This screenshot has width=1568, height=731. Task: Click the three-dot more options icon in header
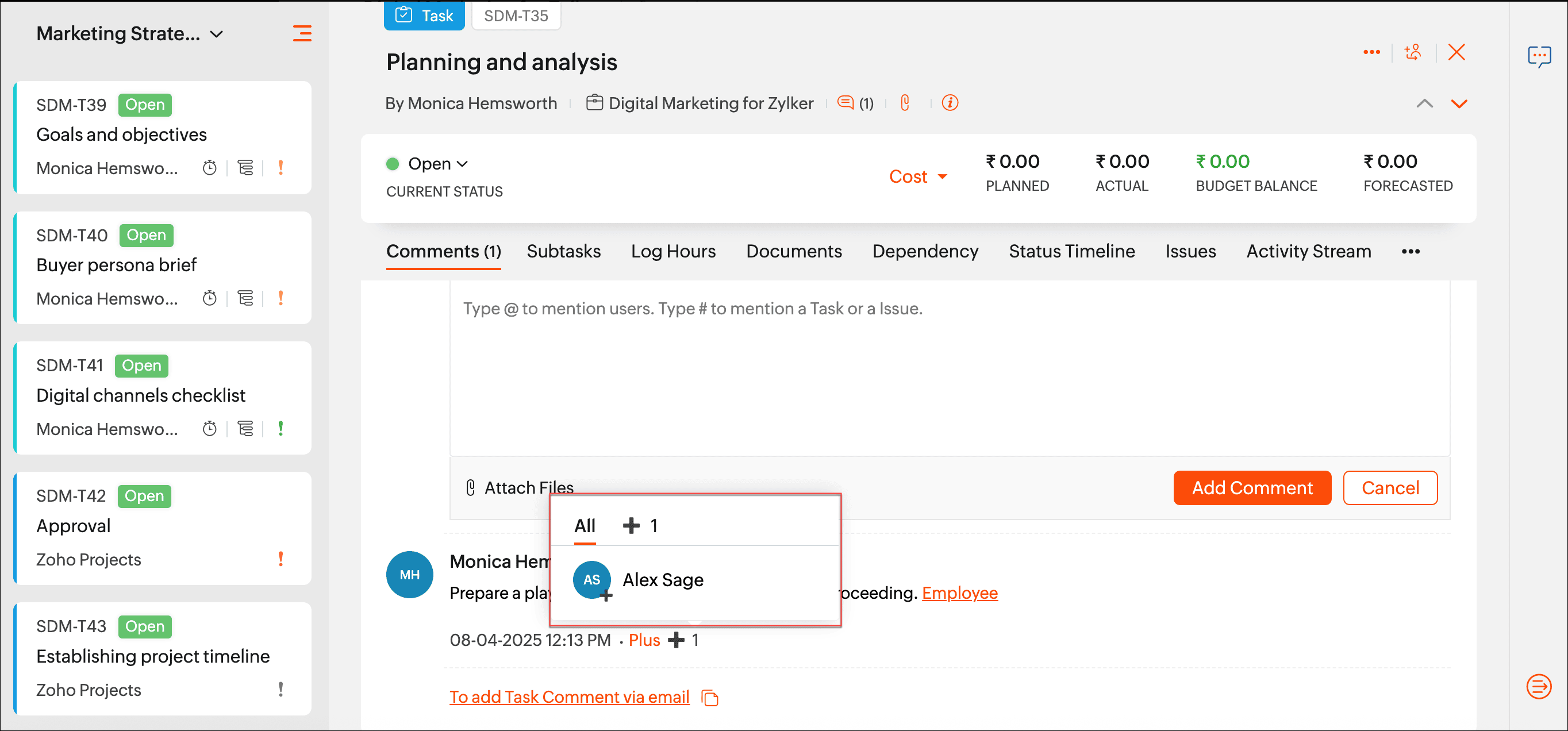pyautogui.click(x=1371, y=52)
